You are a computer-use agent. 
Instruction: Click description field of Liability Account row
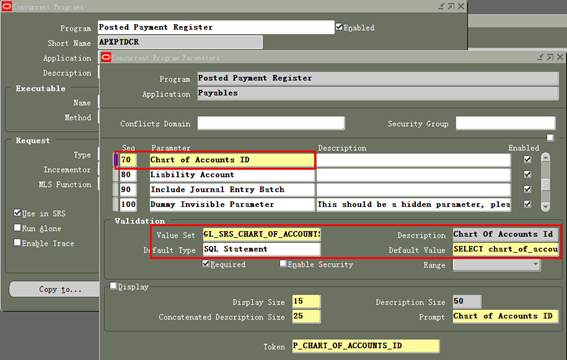(413, 175)
